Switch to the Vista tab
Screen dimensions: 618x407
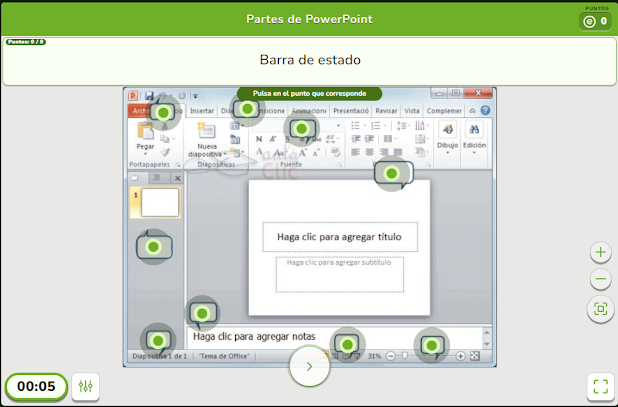point(412,111)
